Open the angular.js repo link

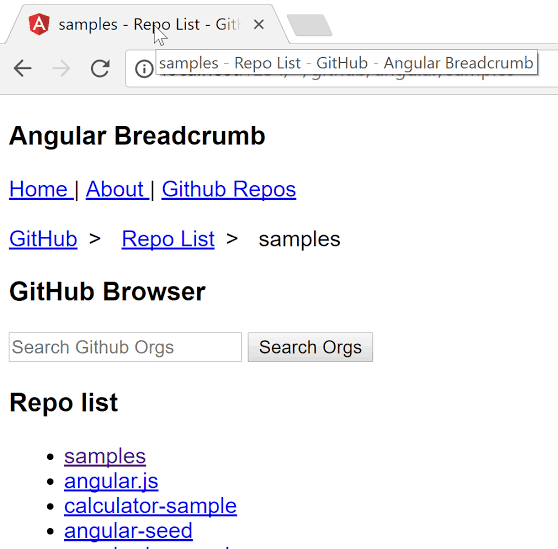click(111, 481)
